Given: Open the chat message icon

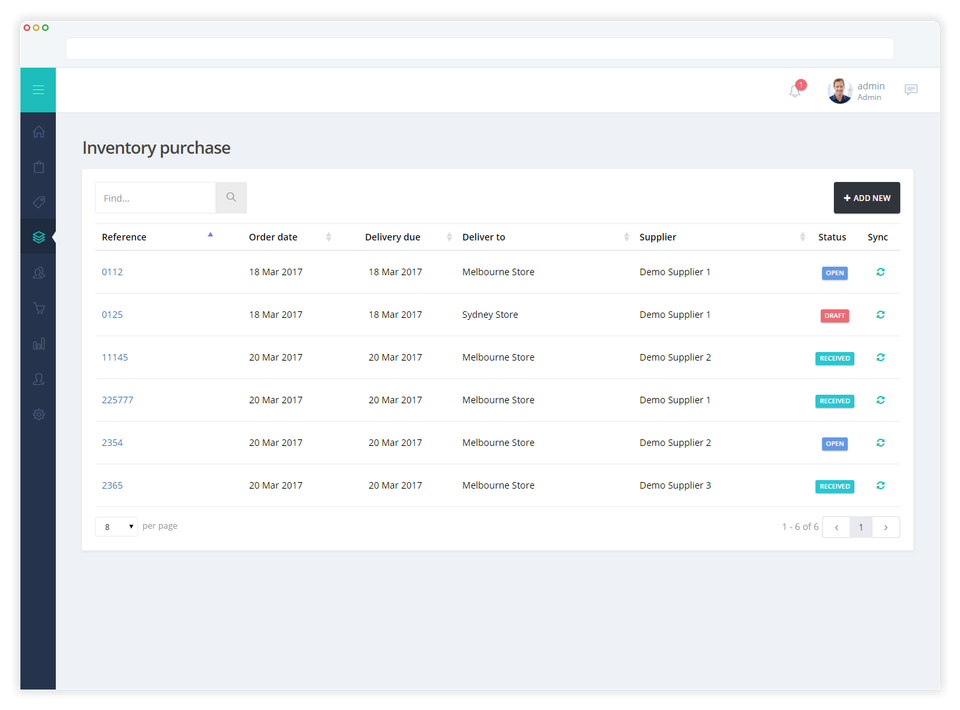Looking at the screenshot, I should tap(911, 90).
